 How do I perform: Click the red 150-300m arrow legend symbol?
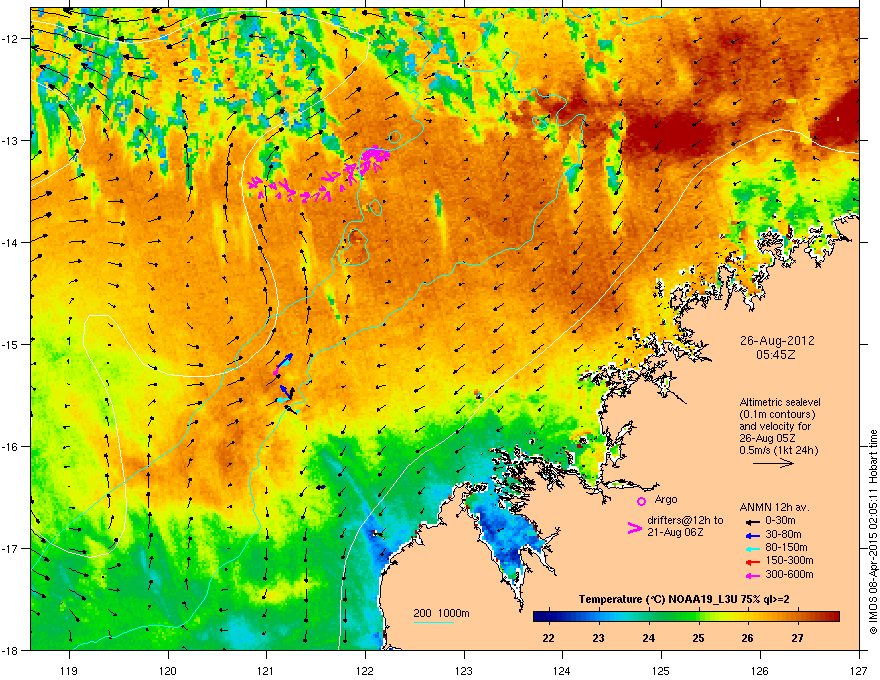[x=752, y=562]
